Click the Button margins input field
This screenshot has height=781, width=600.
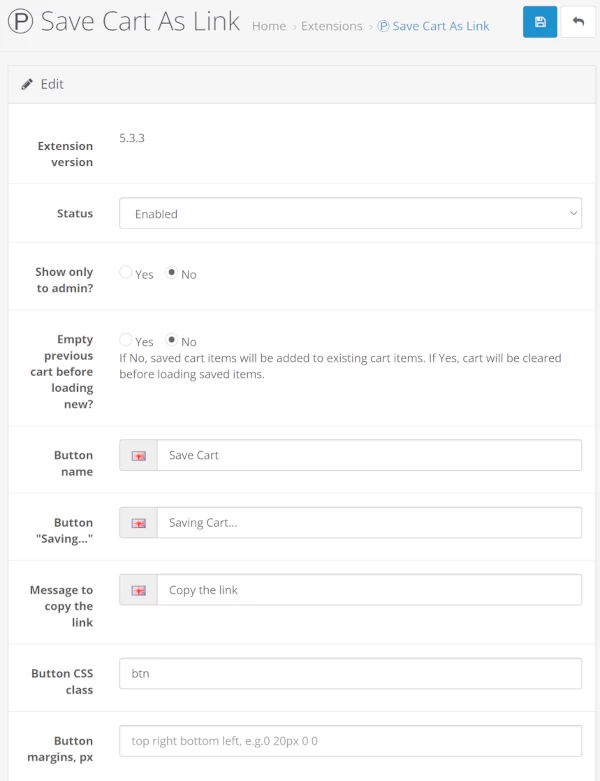[350, 741]
